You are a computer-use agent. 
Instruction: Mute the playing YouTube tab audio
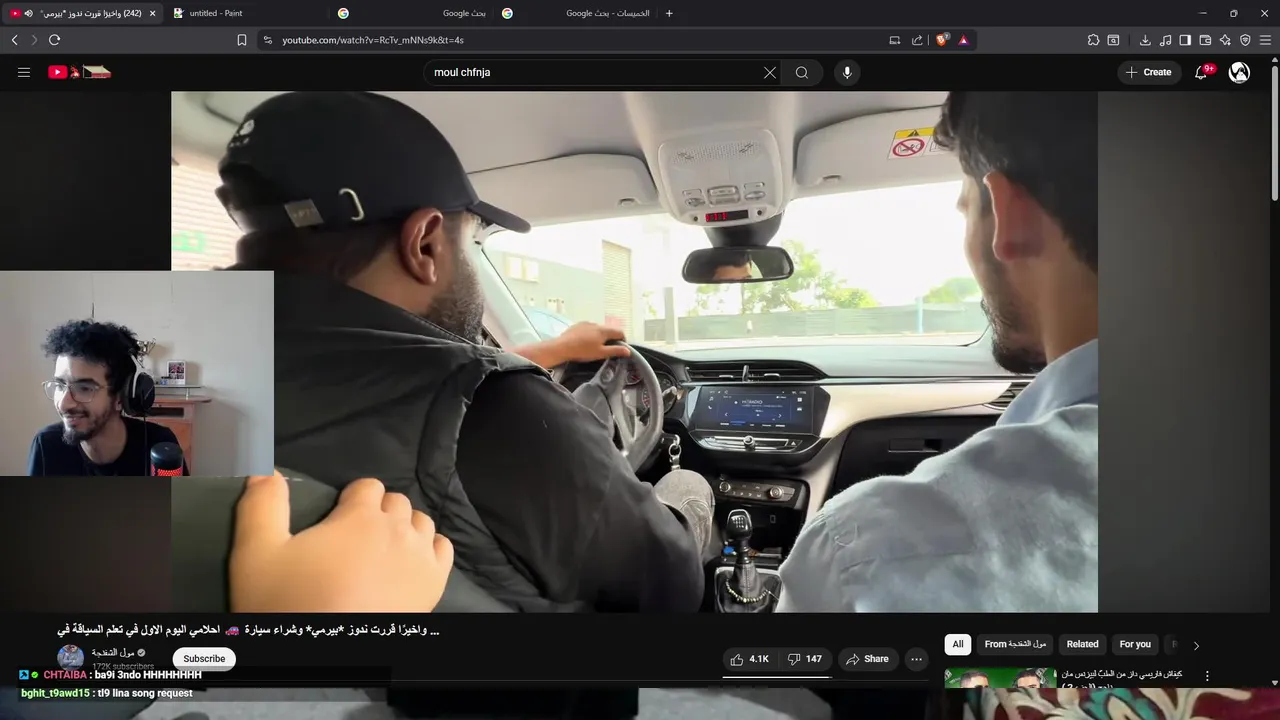[28, 13]
